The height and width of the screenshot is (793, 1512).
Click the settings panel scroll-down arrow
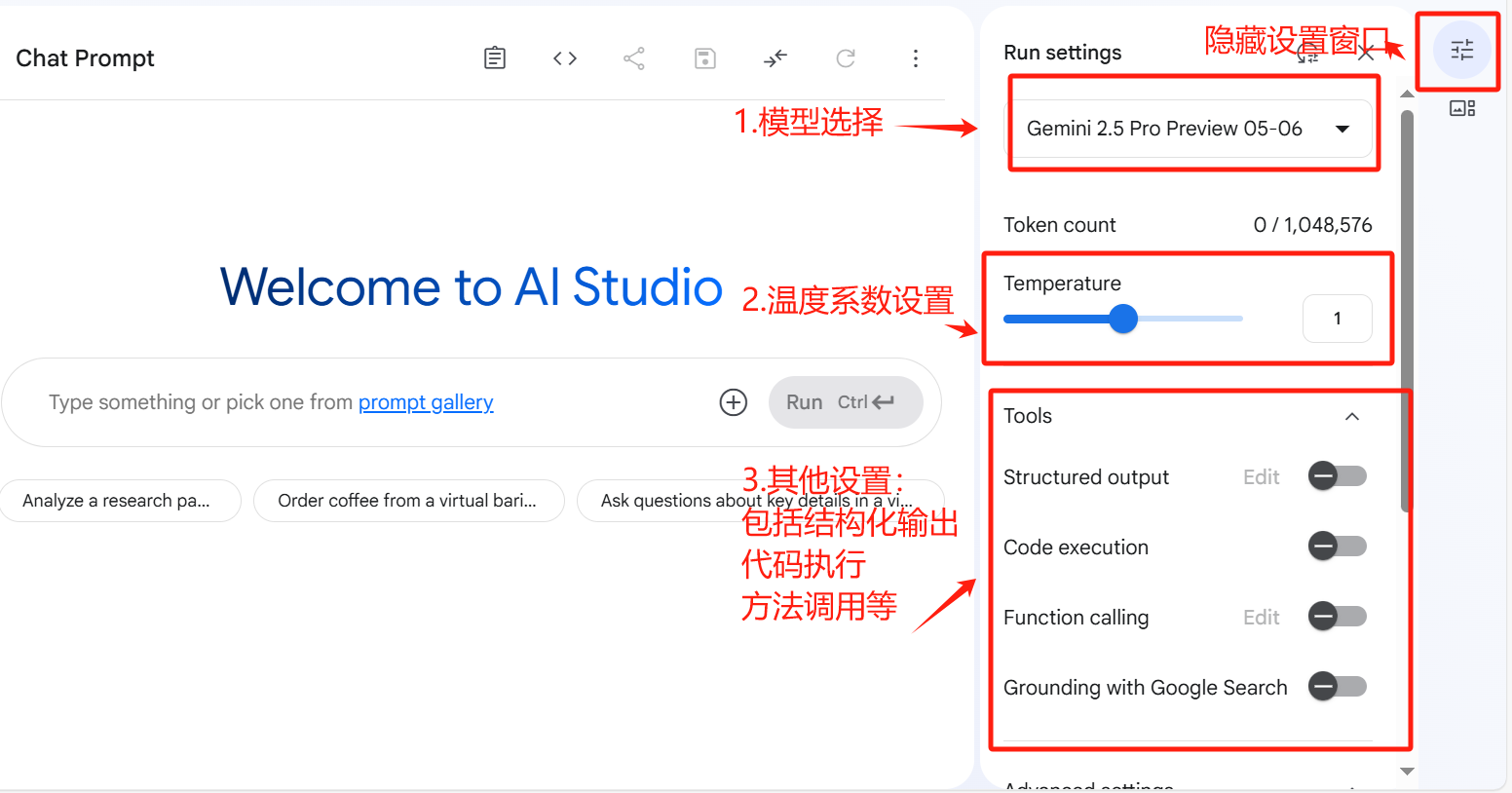[1407, 772]
